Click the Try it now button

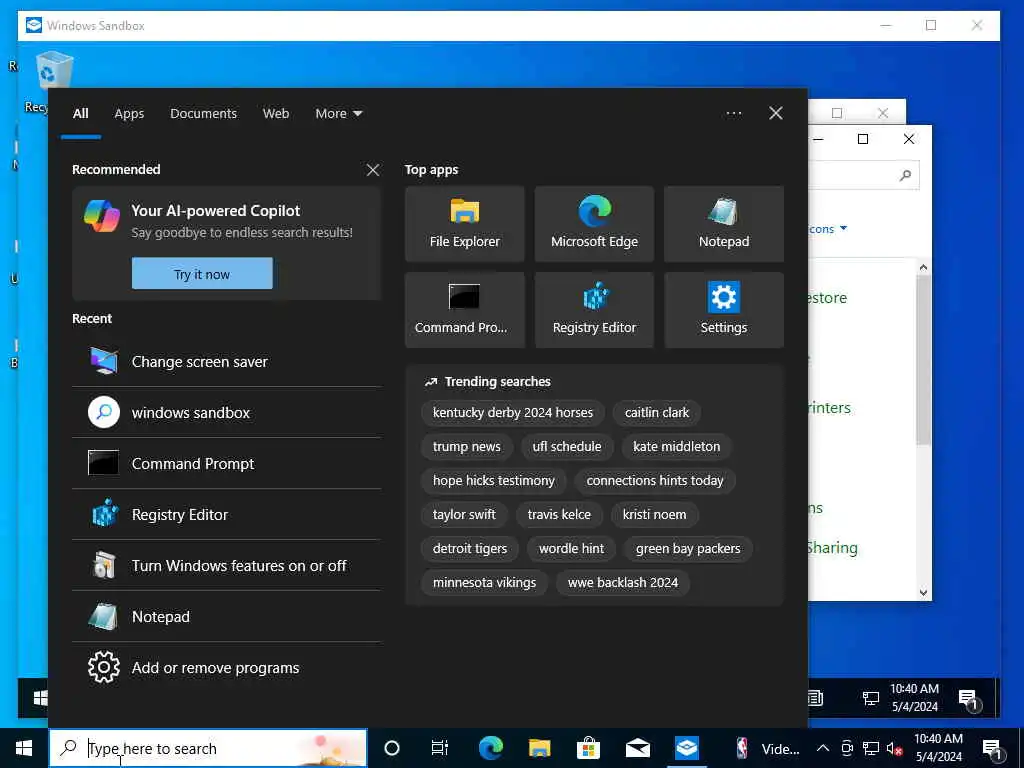[x=202, y=274]
